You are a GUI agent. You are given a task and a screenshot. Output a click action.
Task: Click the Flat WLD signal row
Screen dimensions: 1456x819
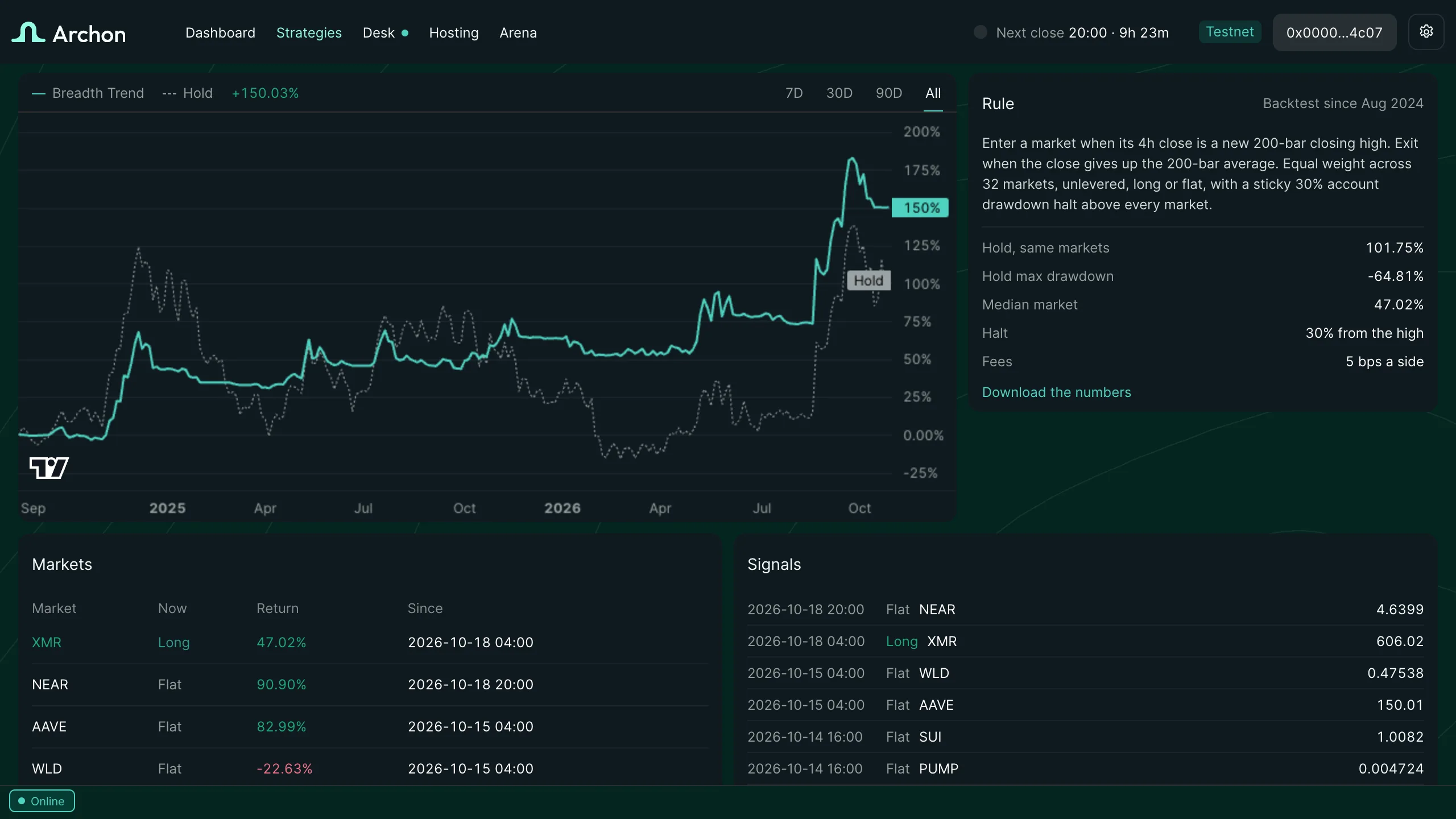1085,673
